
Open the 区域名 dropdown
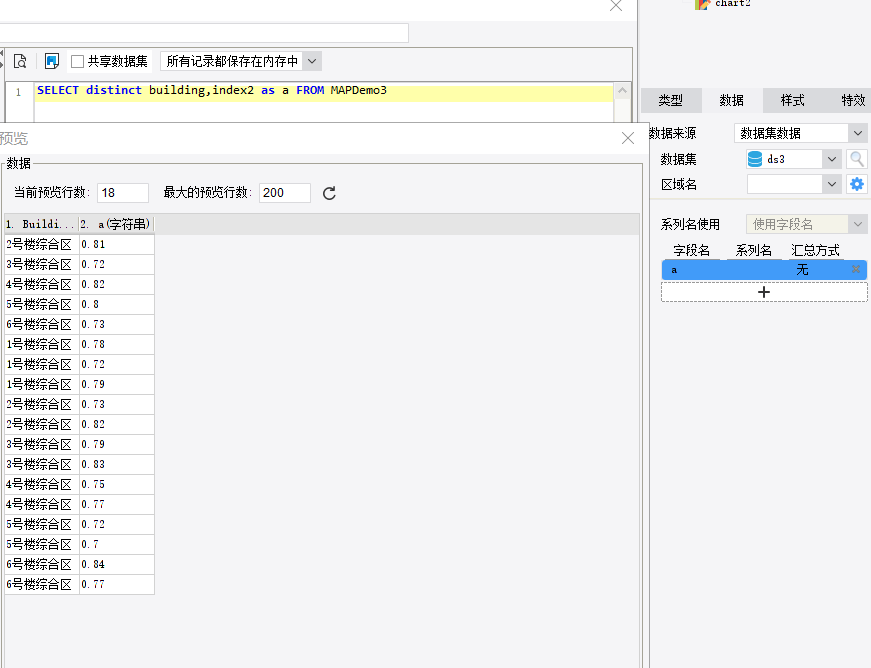793,184
